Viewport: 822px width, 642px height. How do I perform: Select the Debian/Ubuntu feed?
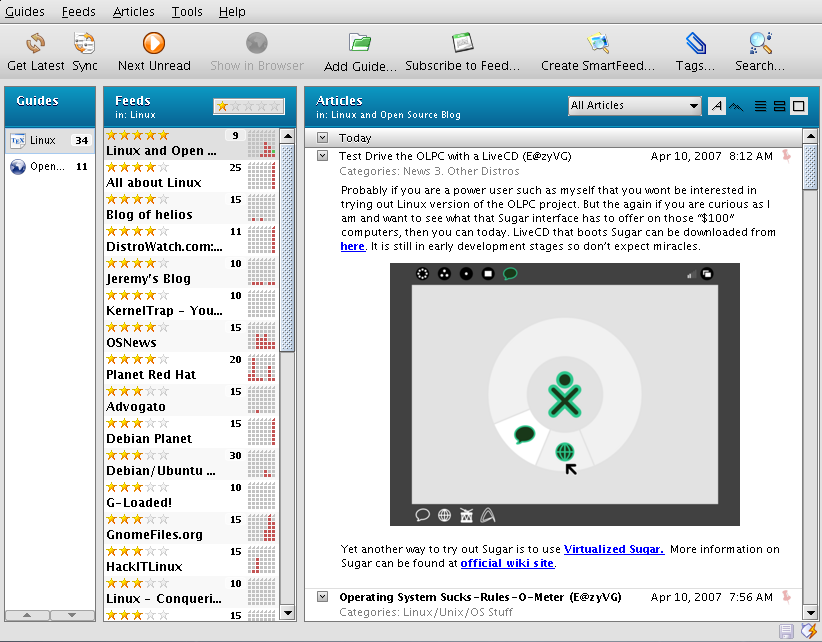(x=191, y=463)
